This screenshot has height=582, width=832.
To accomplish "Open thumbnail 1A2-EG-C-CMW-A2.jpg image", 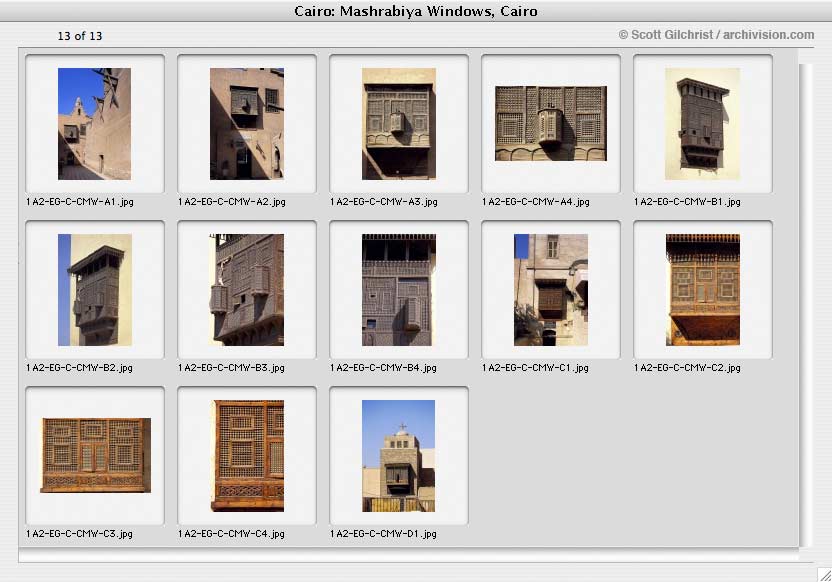I will (247, 124).
